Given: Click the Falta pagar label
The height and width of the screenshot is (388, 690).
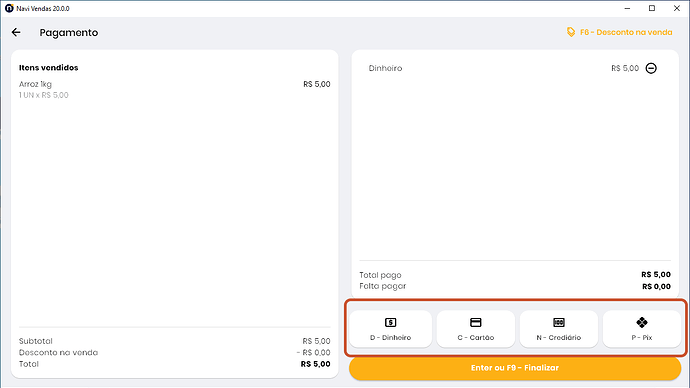Looking at the screenshot, I should [x=382, y=286].
